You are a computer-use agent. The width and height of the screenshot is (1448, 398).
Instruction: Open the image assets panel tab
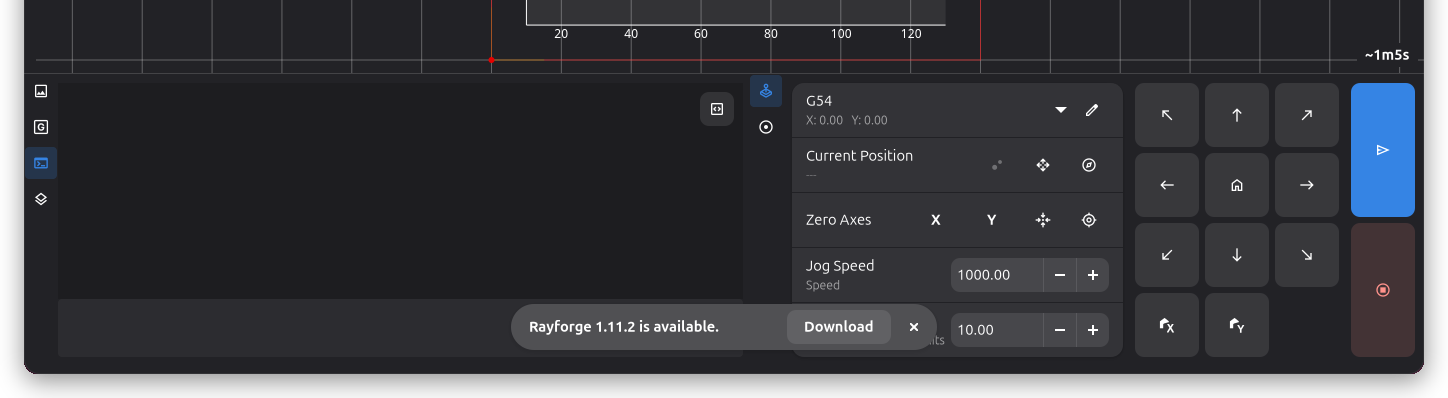pos(41,91)
